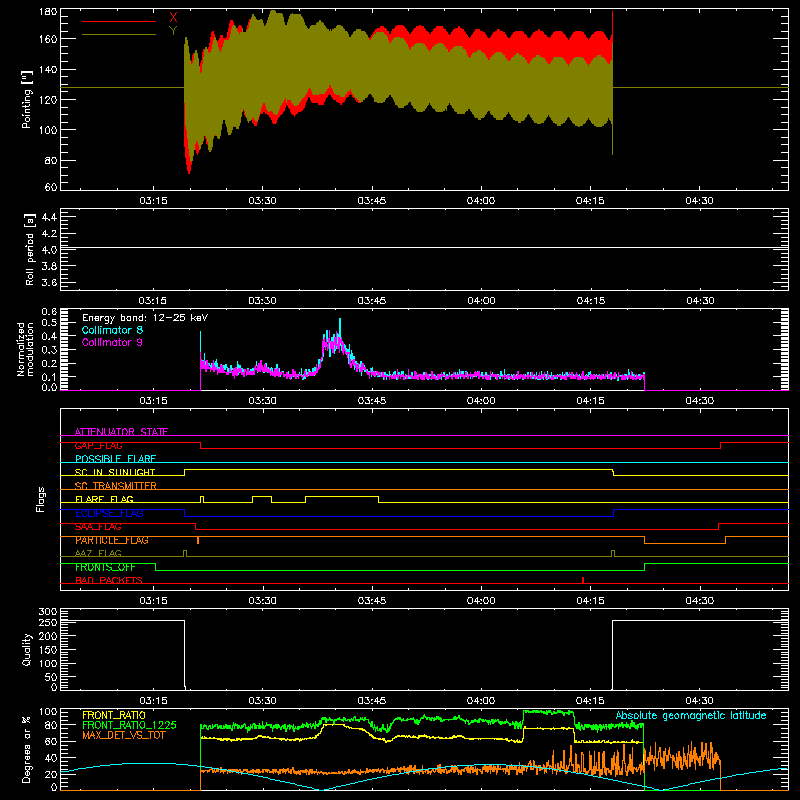Screen dimensions: 800x800
Task: Click the 'POSSIBLE_FLARE' flag label
Action: [x=115, y=459]
